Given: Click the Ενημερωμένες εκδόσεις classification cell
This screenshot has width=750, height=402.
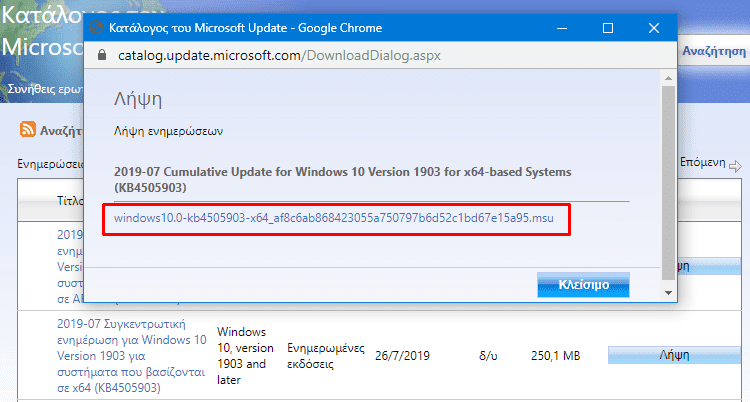Looking at the screenshot, I should pos(326,356).
